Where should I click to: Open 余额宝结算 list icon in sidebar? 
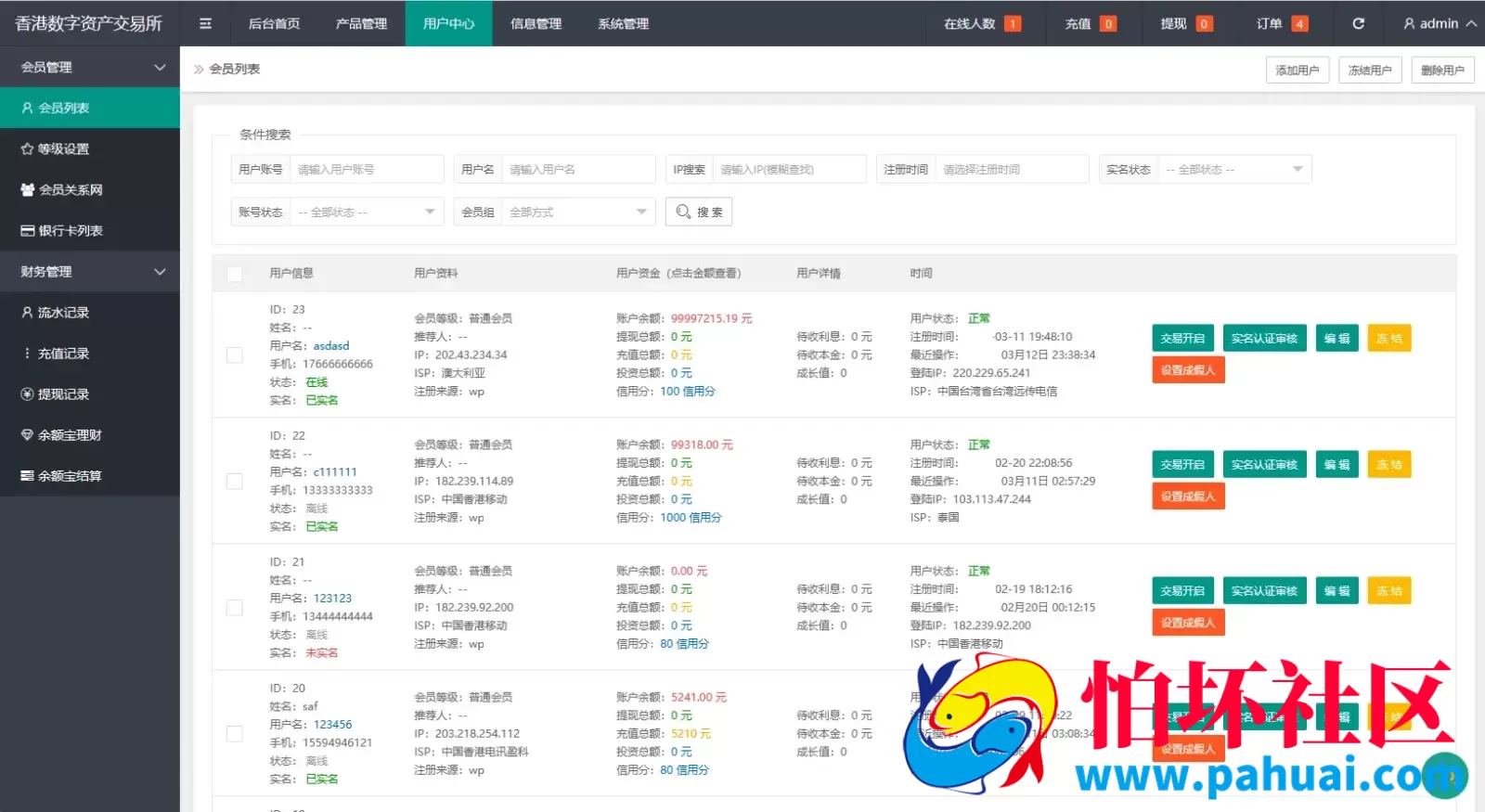click(x=27, y=476)
